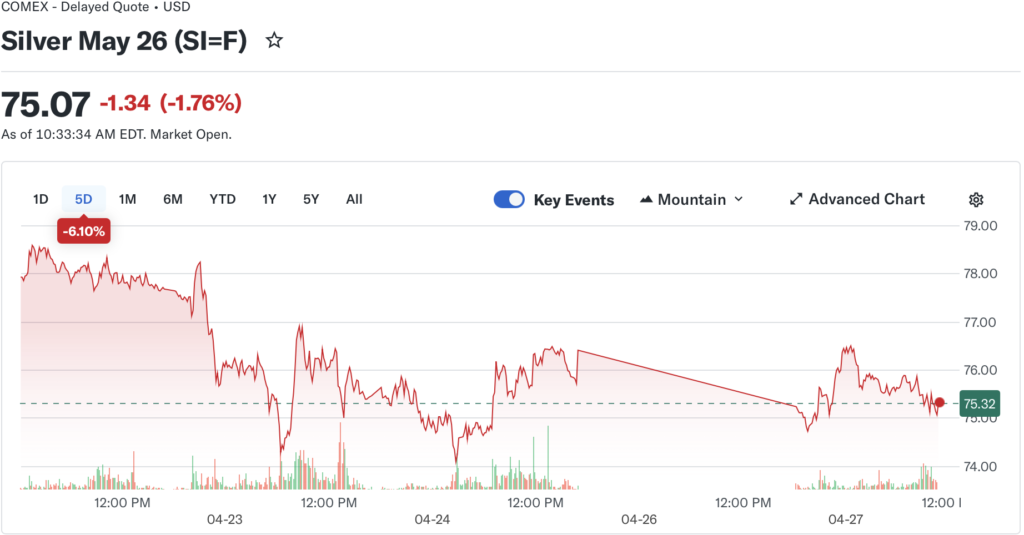This screenshot has height=535, width=1024.
Task: Select the 1Y range tab
Action: [x=269, y=199]
